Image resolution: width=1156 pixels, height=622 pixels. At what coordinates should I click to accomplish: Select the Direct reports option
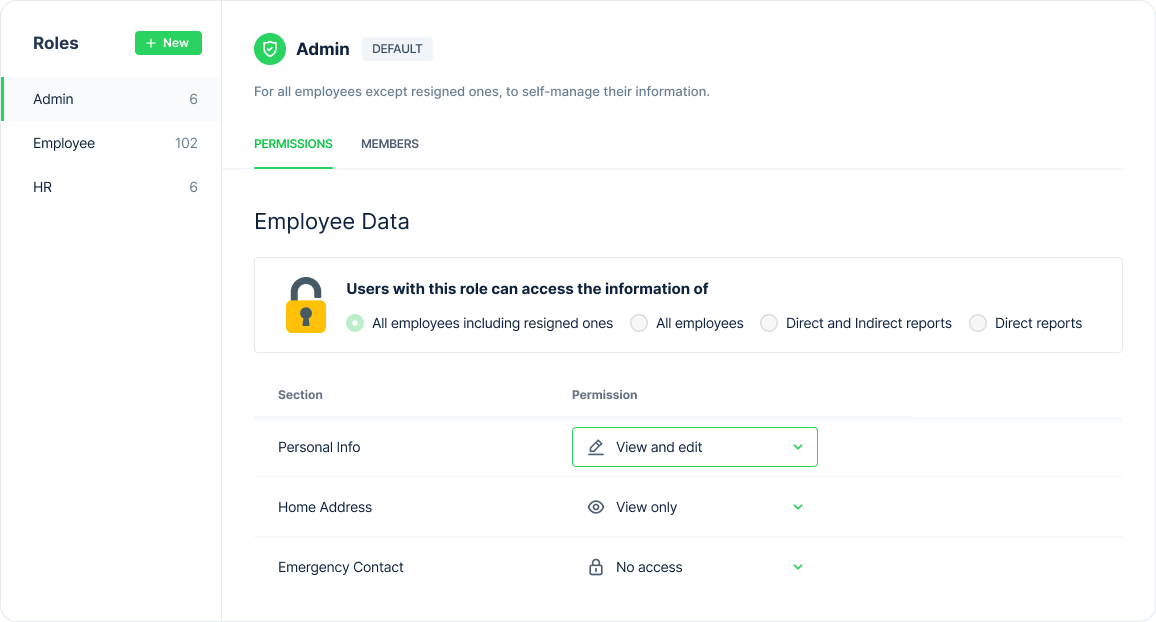point(977,323)
